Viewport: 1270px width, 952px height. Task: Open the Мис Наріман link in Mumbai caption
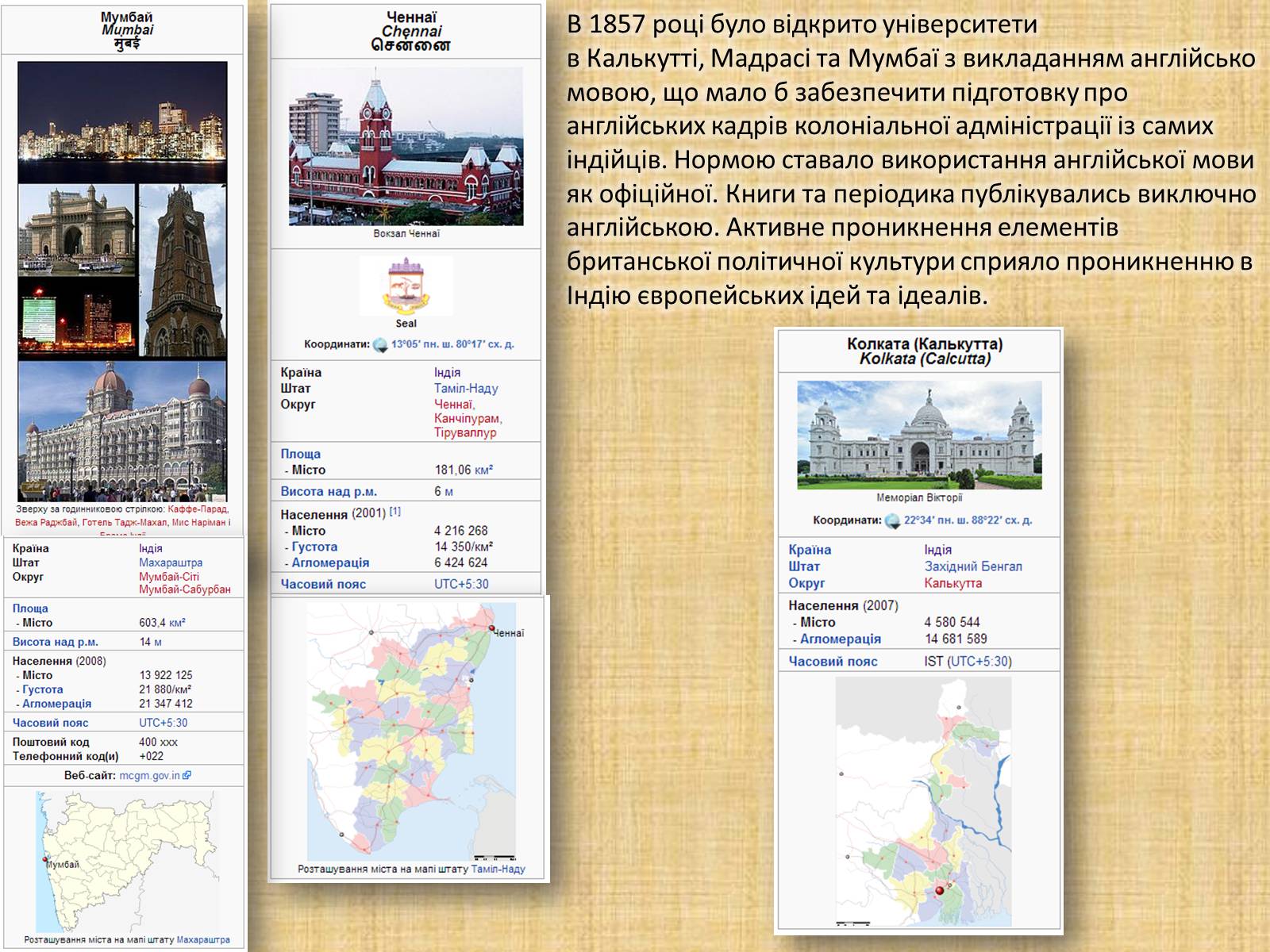click(x=198, y=523)
